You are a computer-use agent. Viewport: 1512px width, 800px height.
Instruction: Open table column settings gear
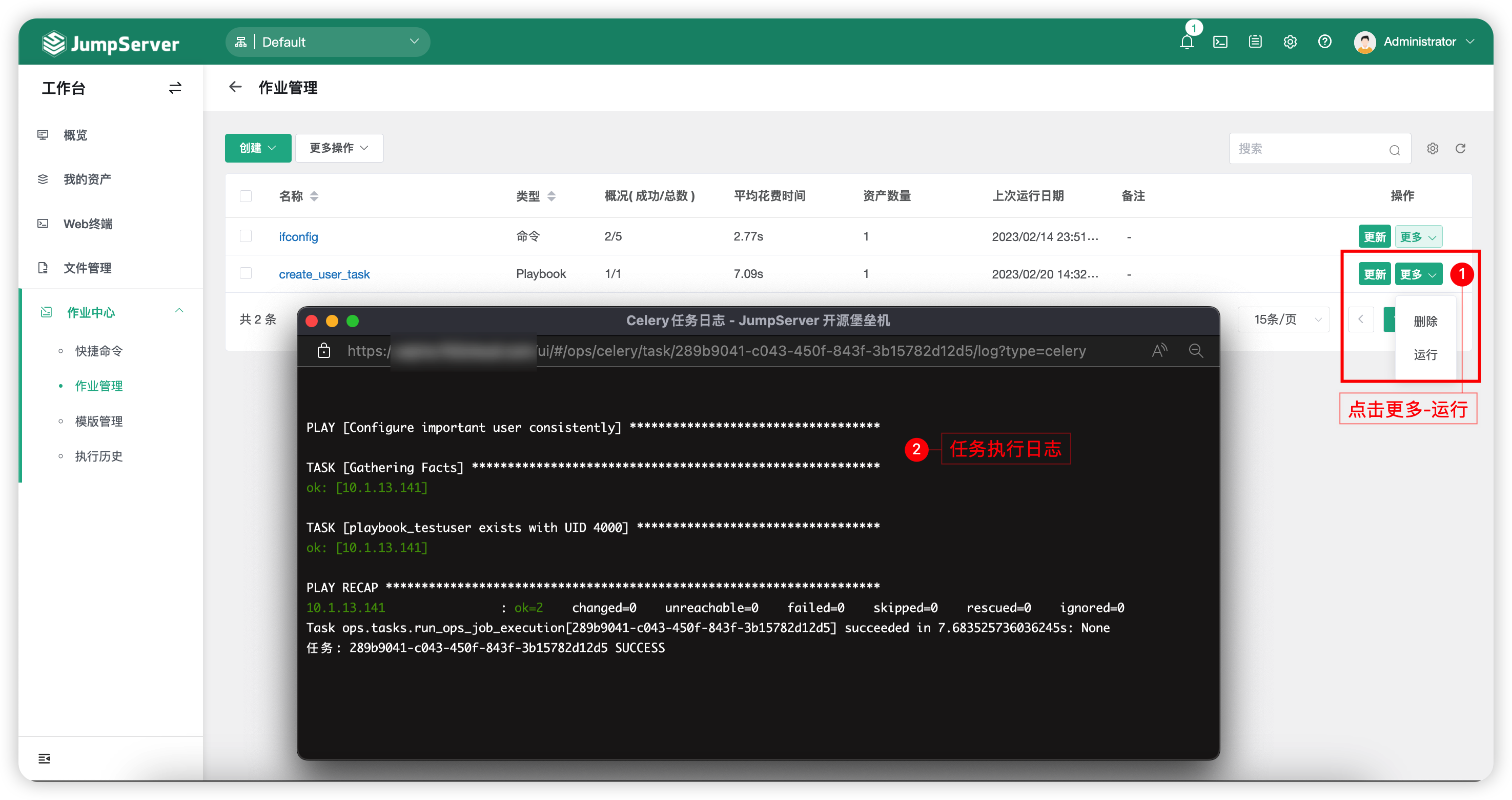pos(1433,149)
